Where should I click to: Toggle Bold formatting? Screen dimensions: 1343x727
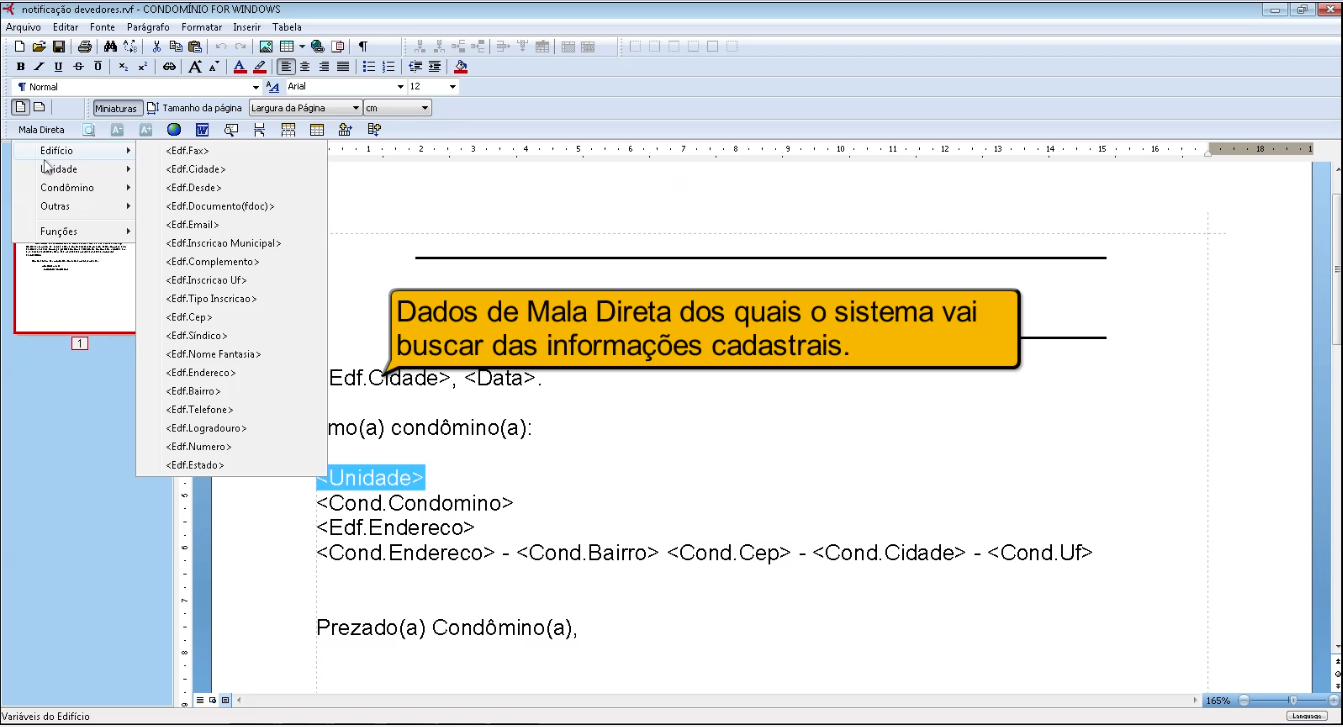click(20, 67)
